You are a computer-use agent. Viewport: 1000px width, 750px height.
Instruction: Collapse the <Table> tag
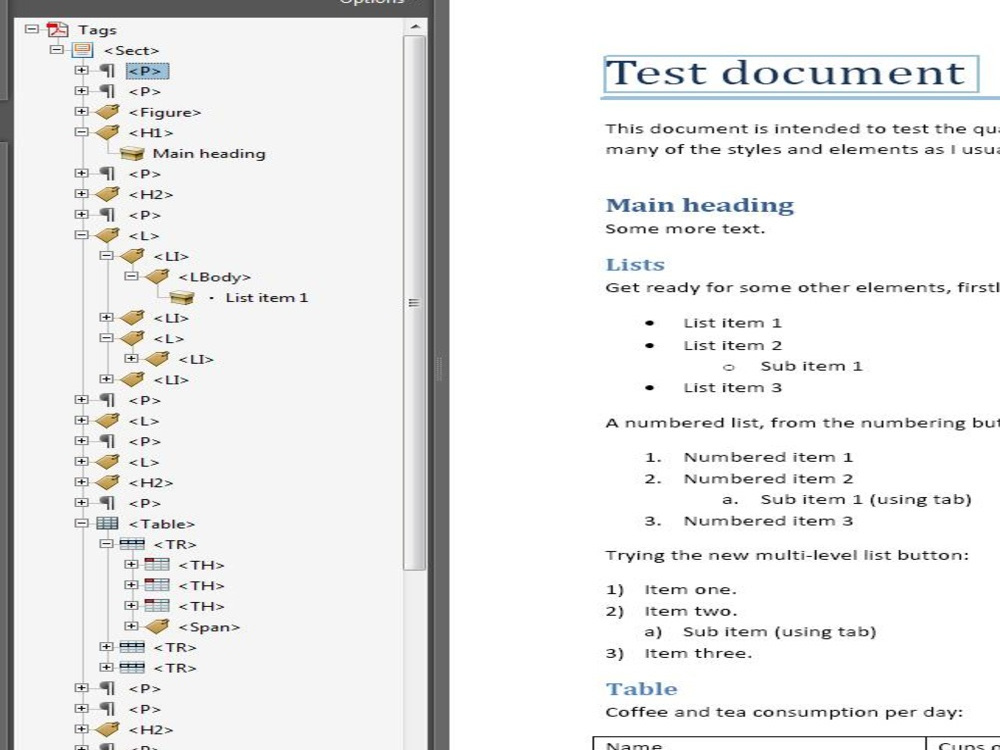point(81,523)
